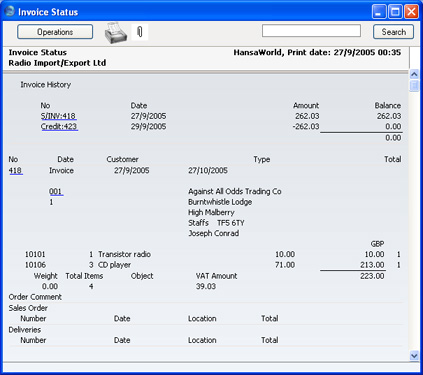Open the S/INV:418 invoice link
This screenshot has height=375, width=423.
[58, 116]
